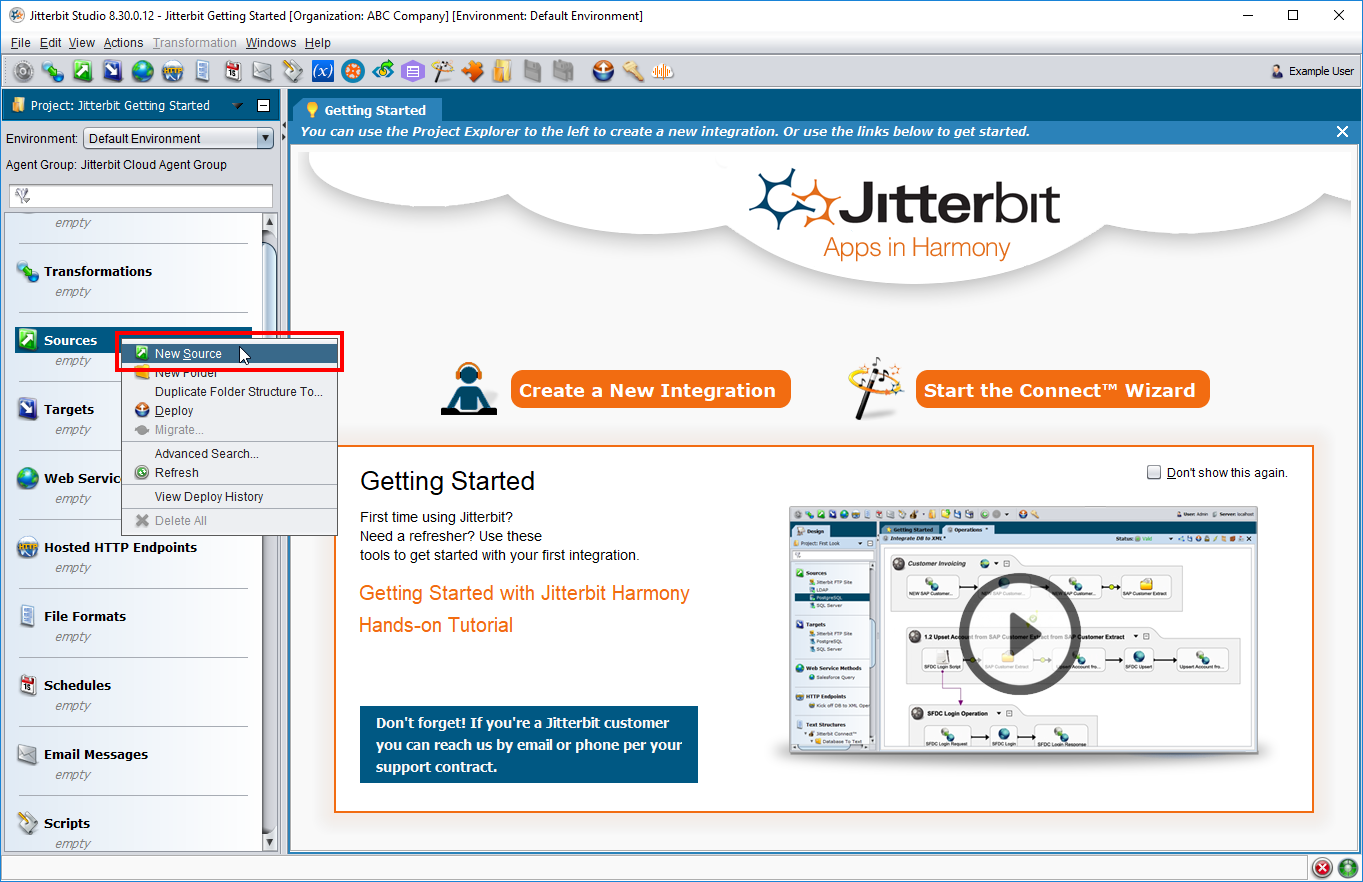
Task: Click the Create a New Integration button
Action: pyautogui.click(x=650, y=390)
